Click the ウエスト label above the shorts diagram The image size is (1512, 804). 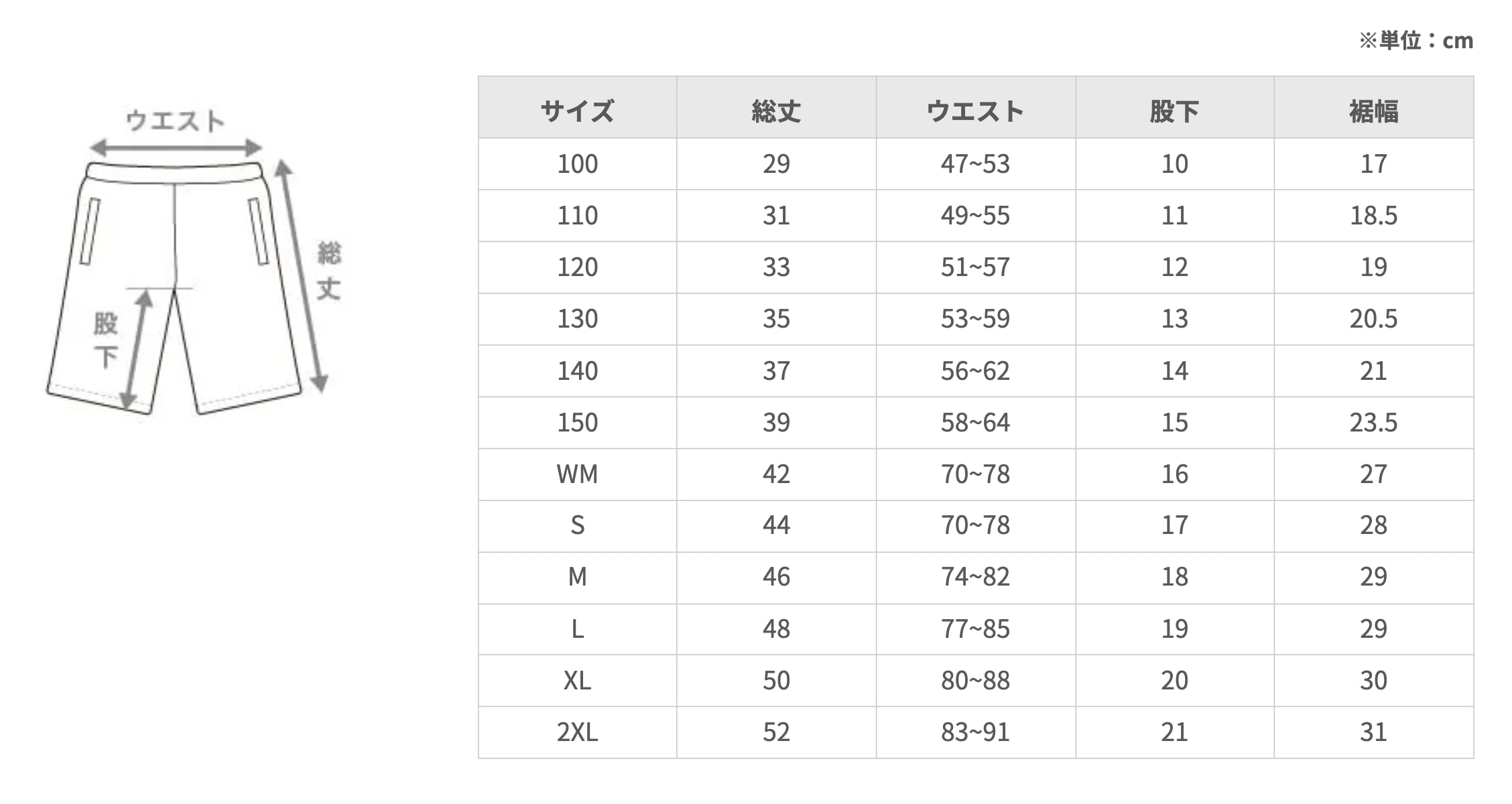(x=175, y=121)
